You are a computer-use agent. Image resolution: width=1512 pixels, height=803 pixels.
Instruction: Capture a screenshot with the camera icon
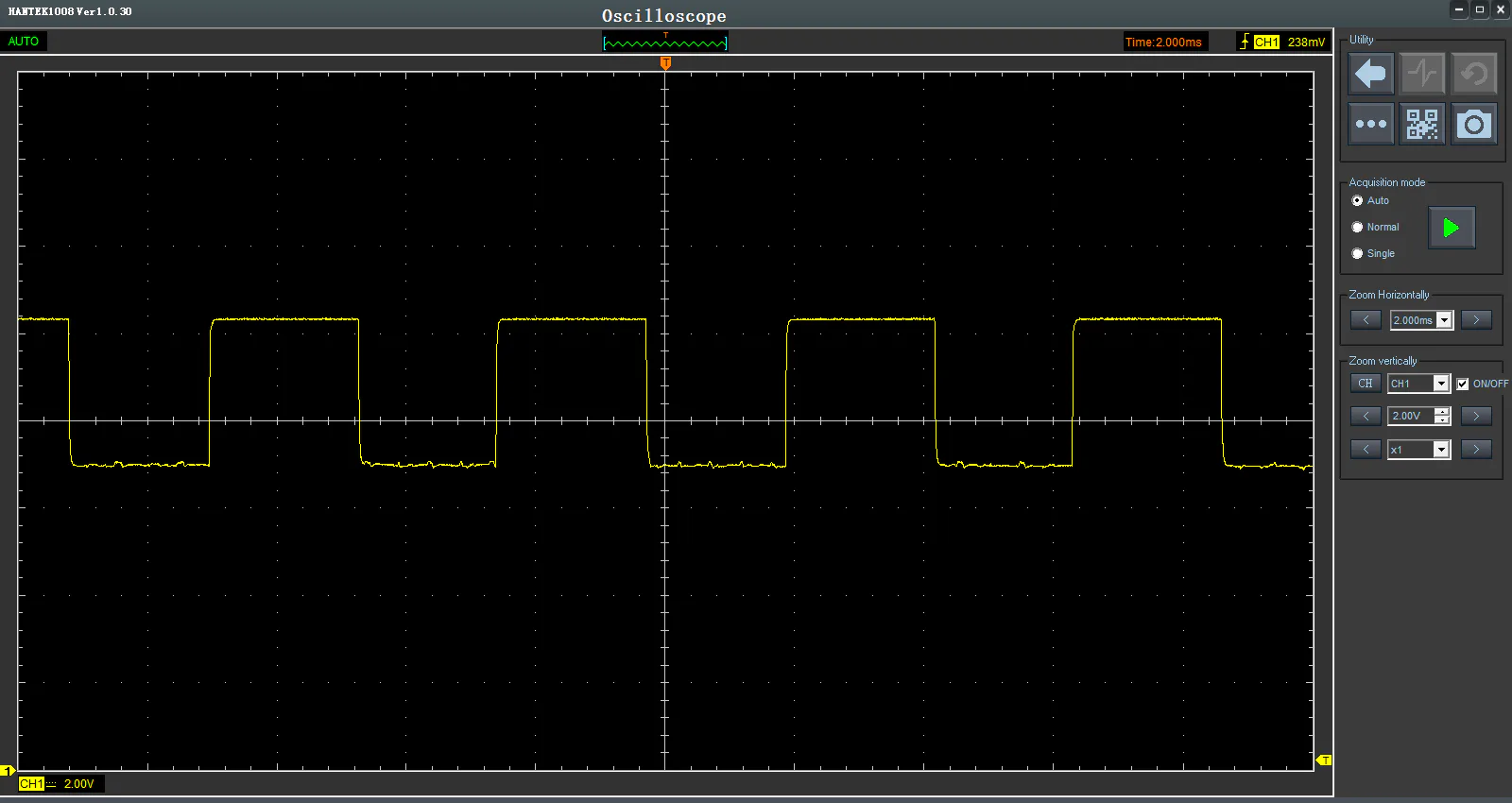pos(1474,124)
